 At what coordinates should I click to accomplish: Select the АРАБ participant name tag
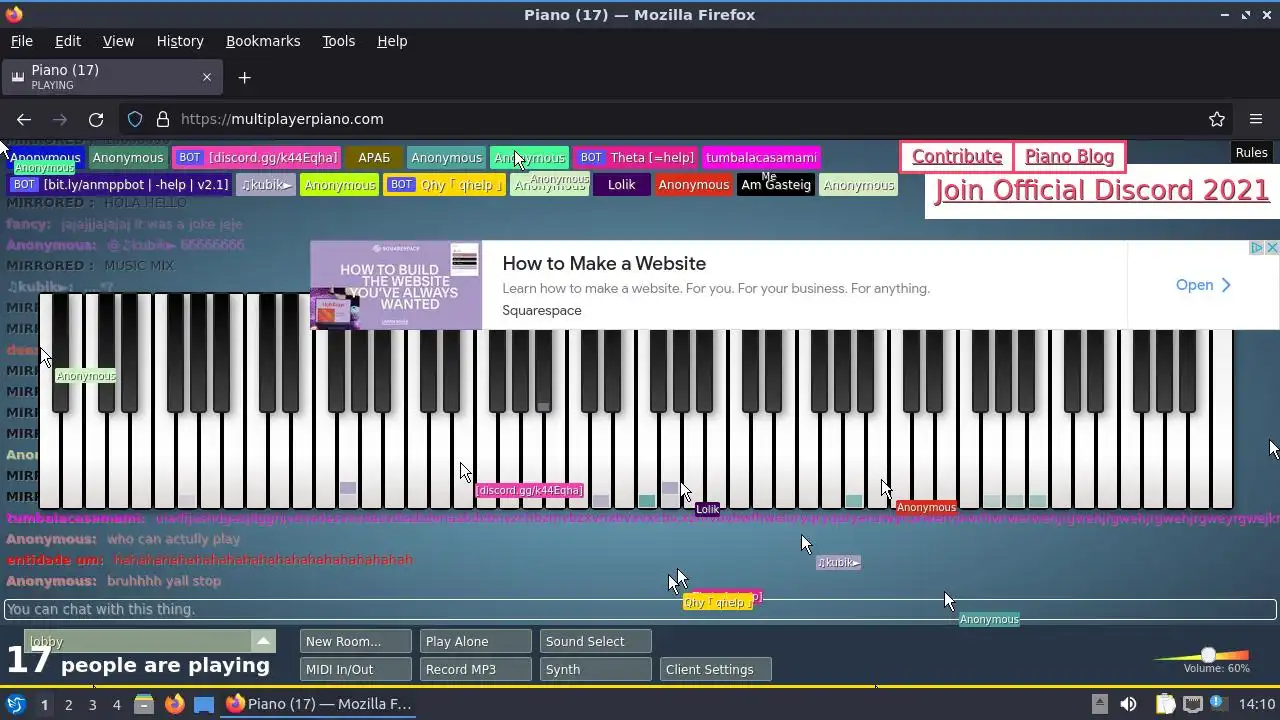(374, 158)
